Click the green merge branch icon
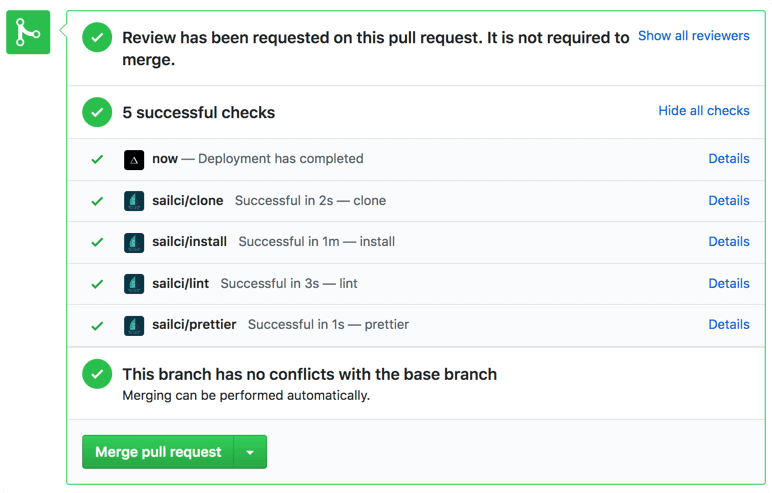 click(x=28, y=32)
